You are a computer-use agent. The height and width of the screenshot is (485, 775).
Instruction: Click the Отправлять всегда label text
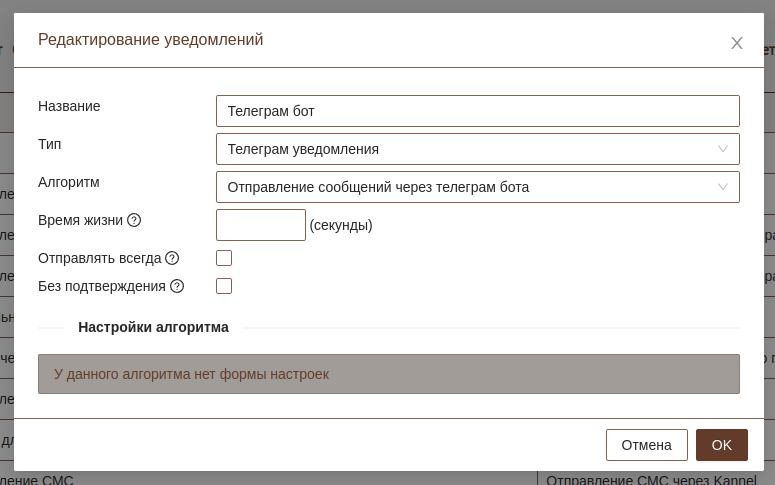tap(99, 258)
